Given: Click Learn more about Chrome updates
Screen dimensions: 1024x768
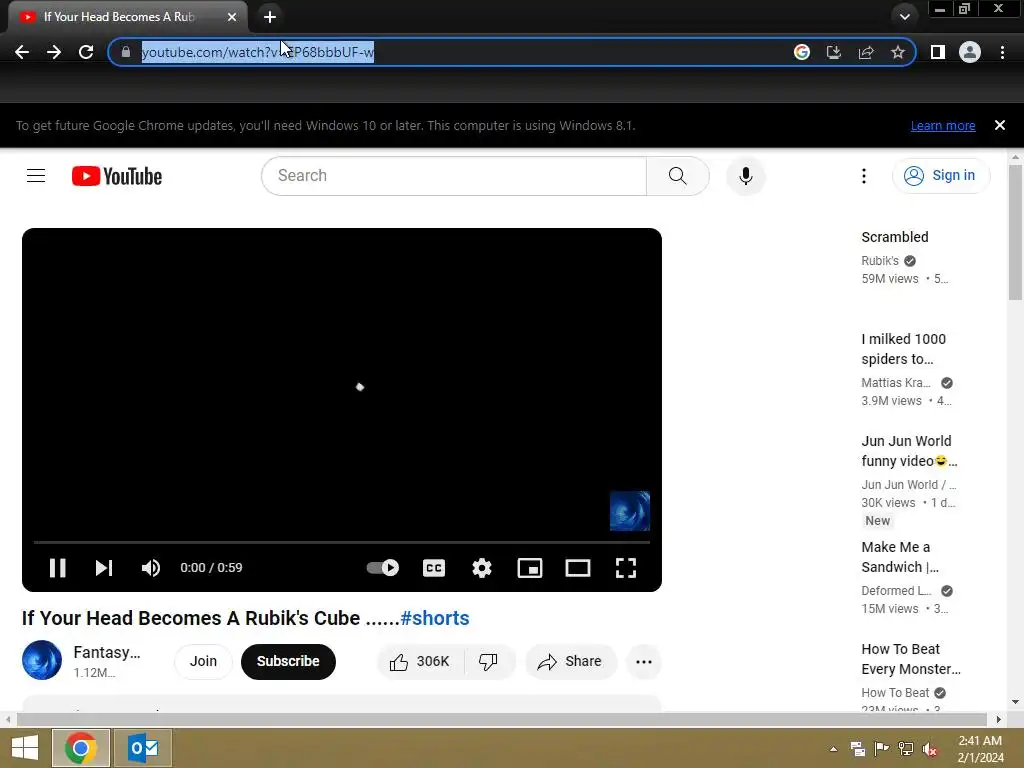Looking at the screenshot, I should point(943,125).
